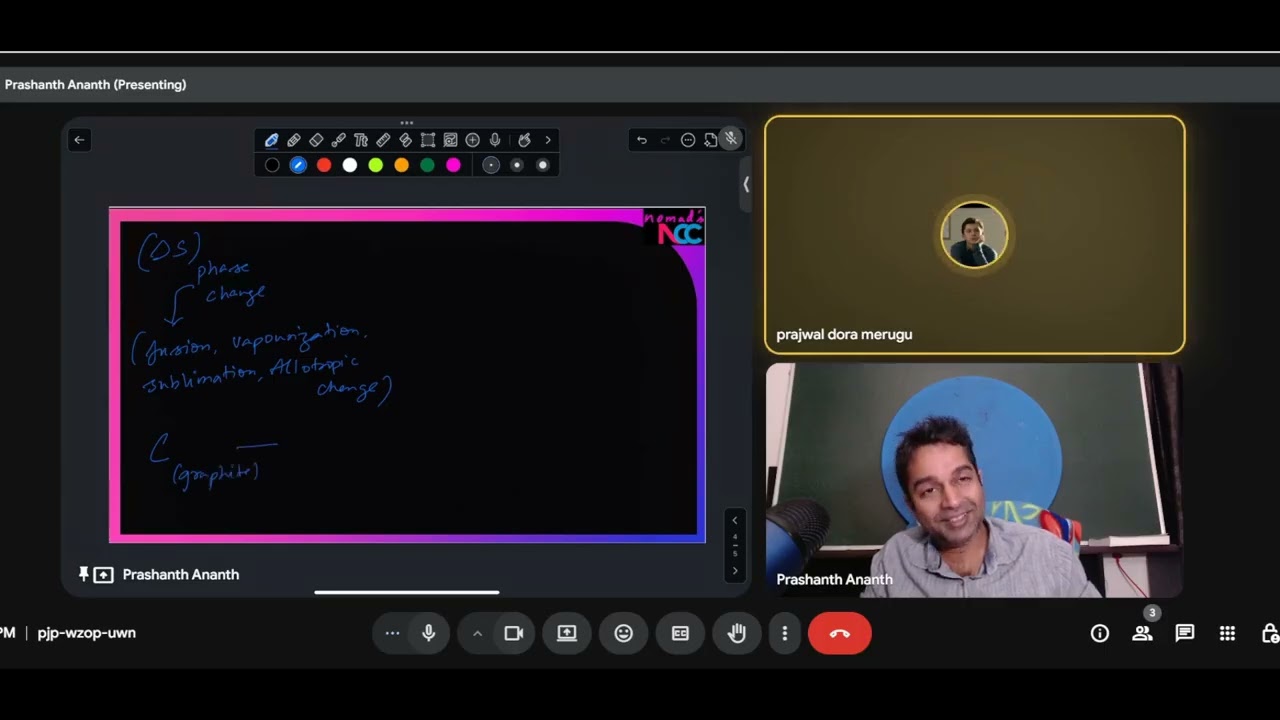Screen dimensions: 1280x720
Task: Click the new page sparkle icon
Action: click(710, 140)
